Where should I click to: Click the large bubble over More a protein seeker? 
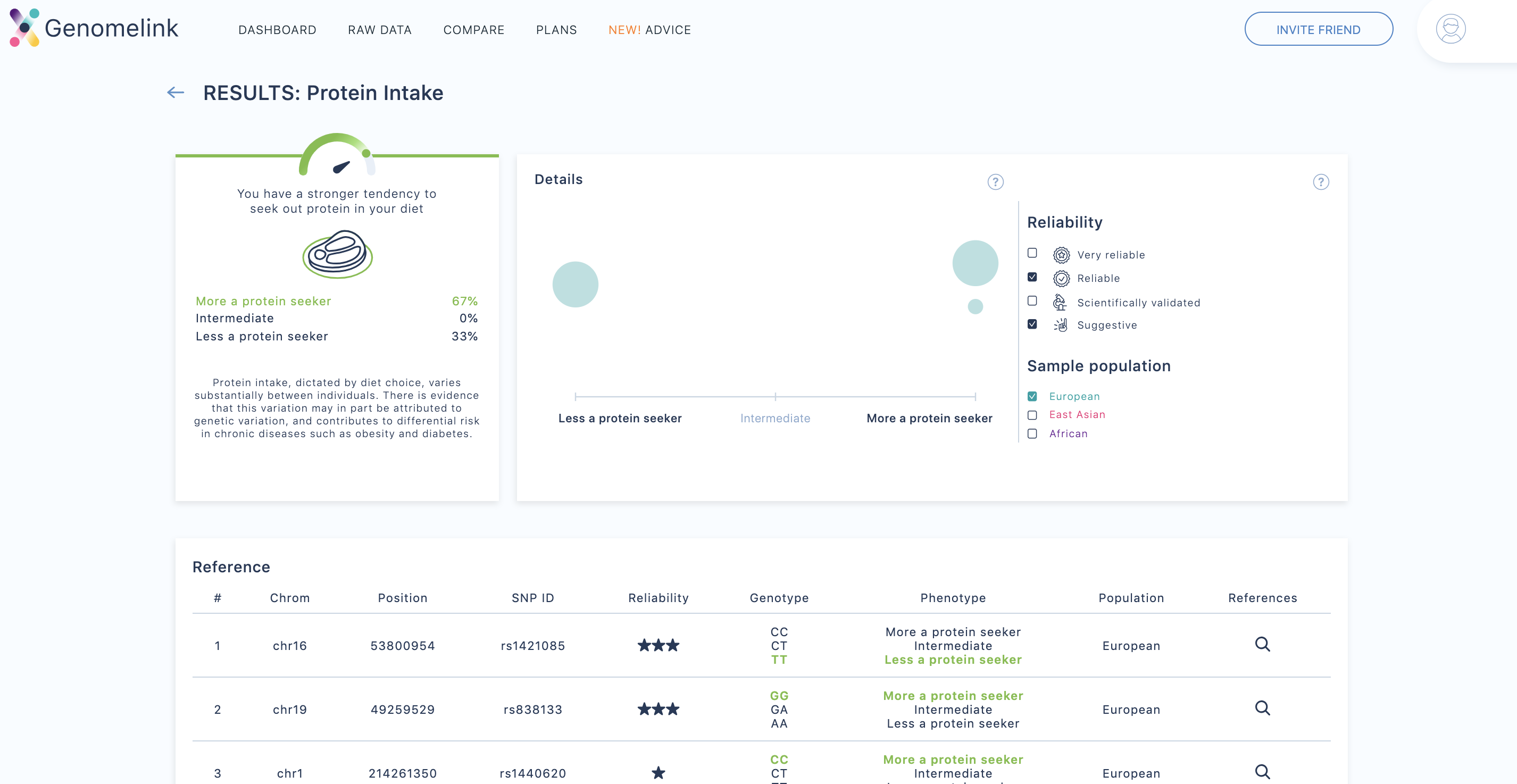(975, 263)
